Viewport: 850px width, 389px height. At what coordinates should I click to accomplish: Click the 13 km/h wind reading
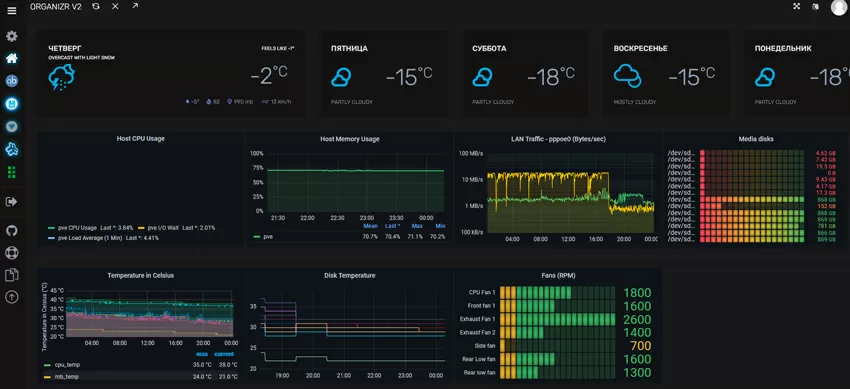click(x=276, y=101)
